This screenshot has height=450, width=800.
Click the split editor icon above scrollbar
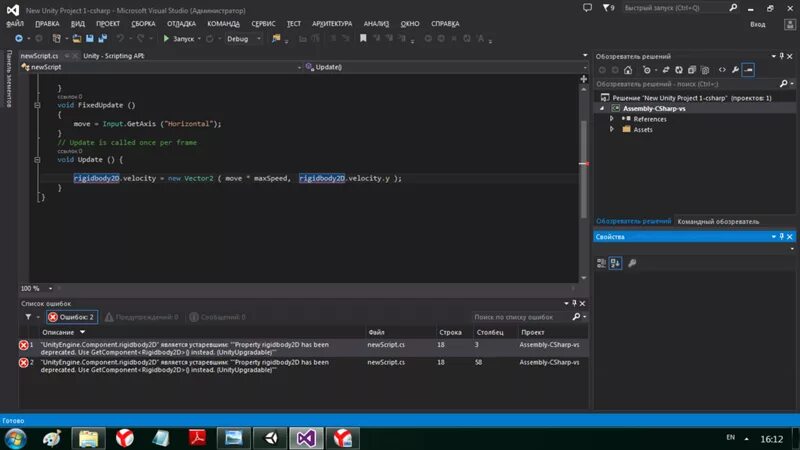(x=584, y=79)
